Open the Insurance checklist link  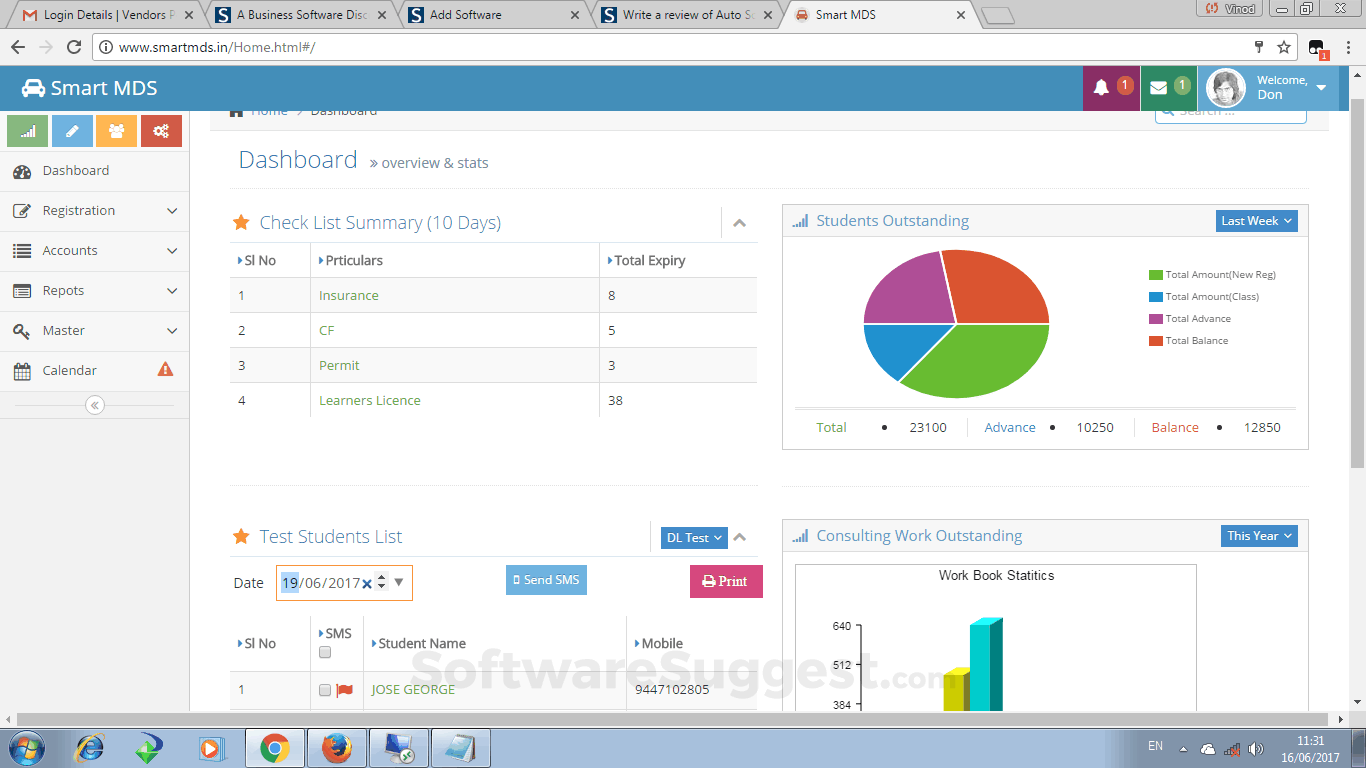click(x=349, y=296)
